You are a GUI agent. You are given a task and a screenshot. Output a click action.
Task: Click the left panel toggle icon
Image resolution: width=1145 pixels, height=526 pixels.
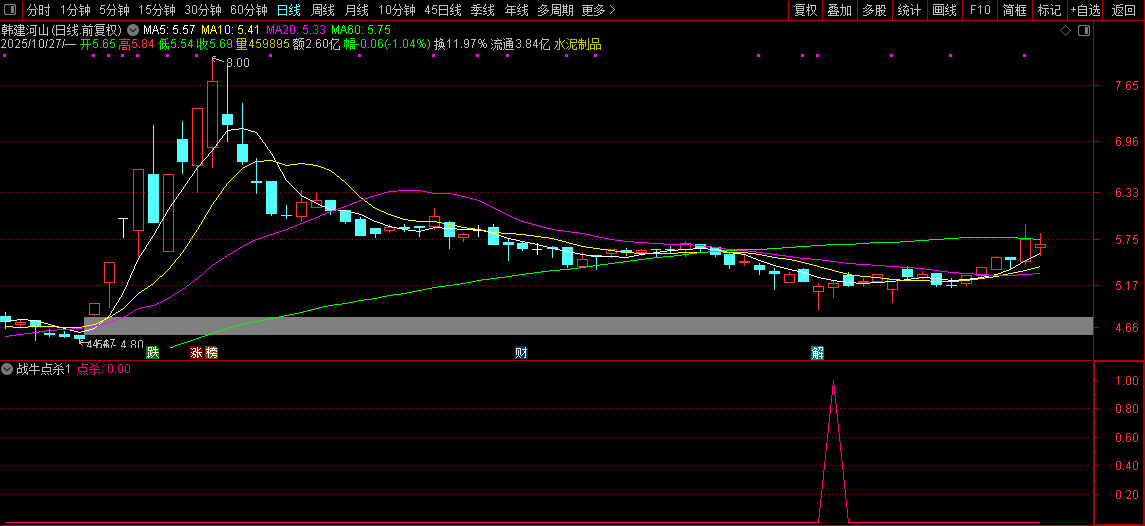[10, 10]
